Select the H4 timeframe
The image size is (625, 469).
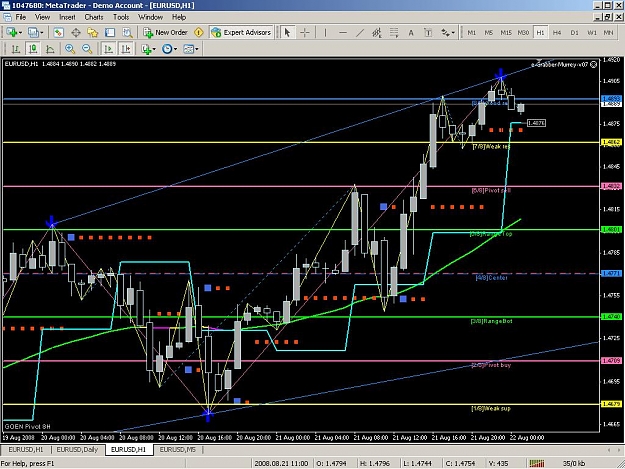pos(557,33)
